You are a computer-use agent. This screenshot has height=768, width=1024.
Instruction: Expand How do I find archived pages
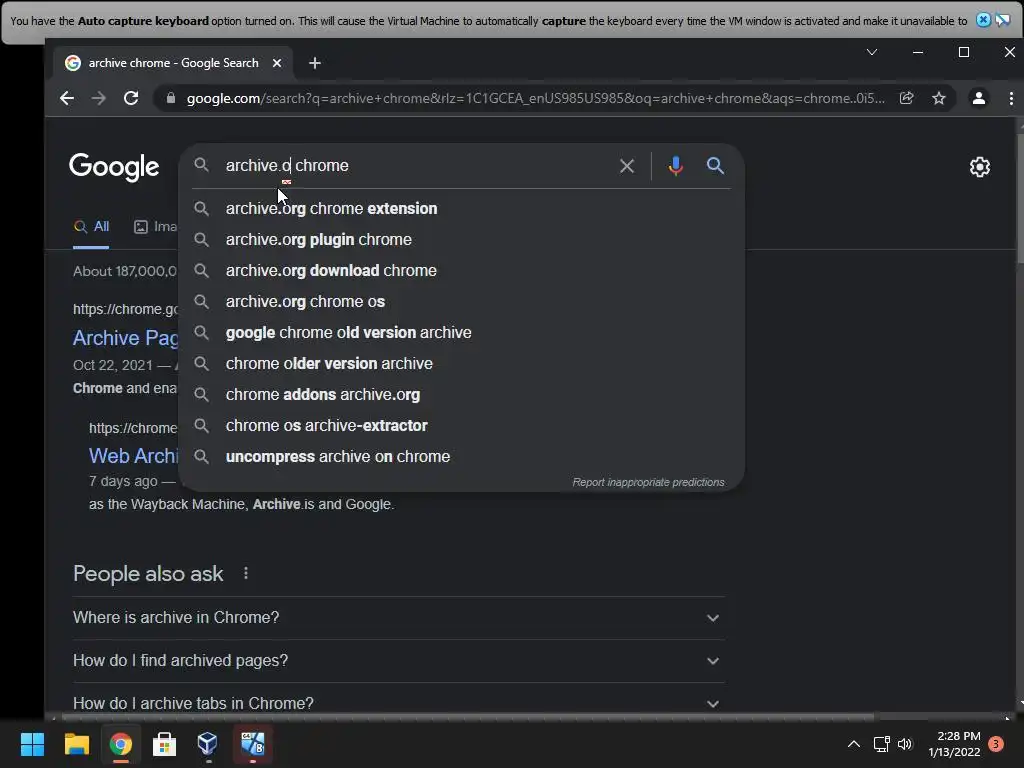[398, 661]
